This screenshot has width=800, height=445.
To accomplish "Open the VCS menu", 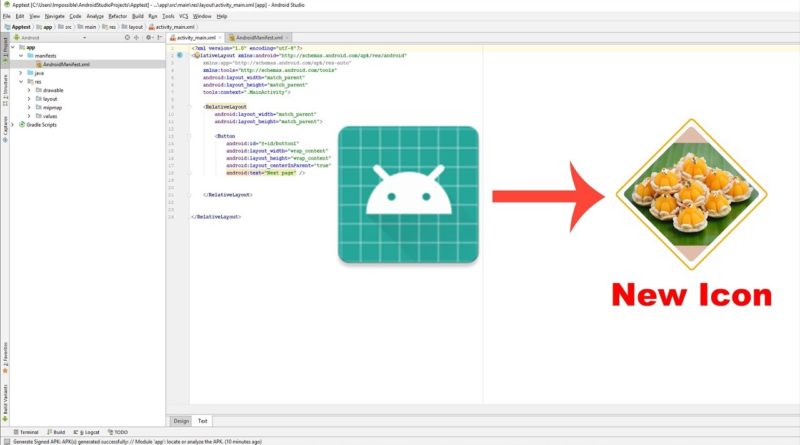I will pos(184,16).
